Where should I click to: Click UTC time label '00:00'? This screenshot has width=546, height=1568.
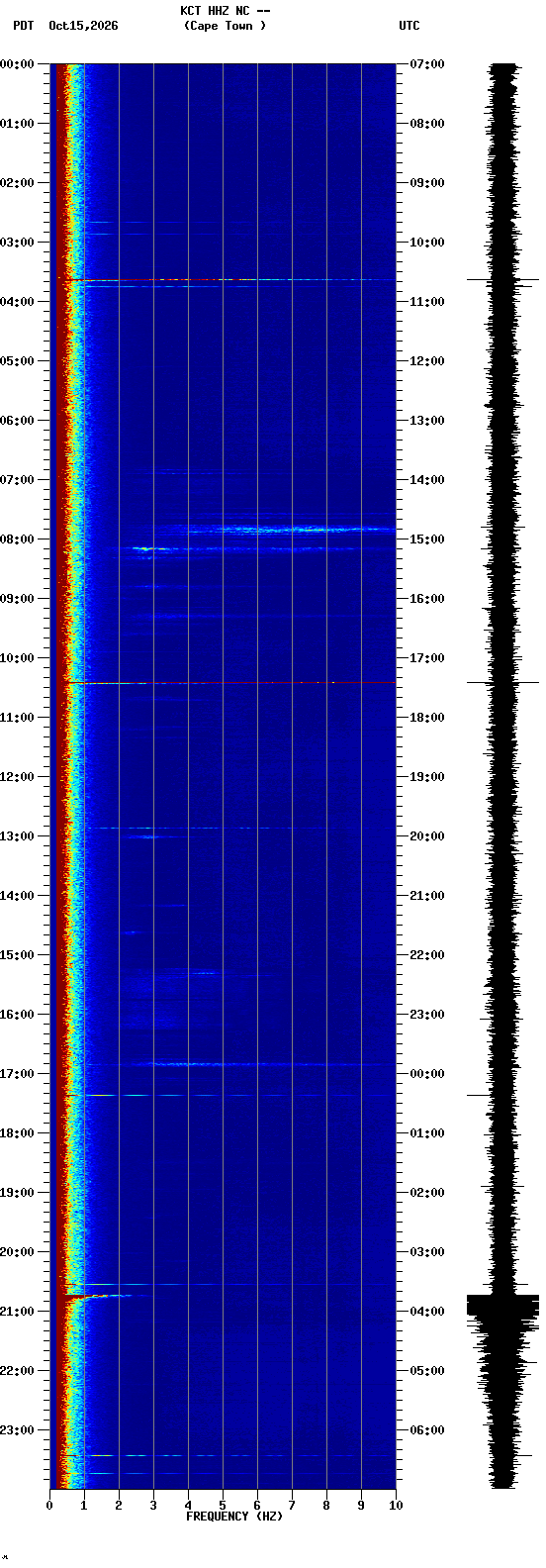tap(427, 1074)
